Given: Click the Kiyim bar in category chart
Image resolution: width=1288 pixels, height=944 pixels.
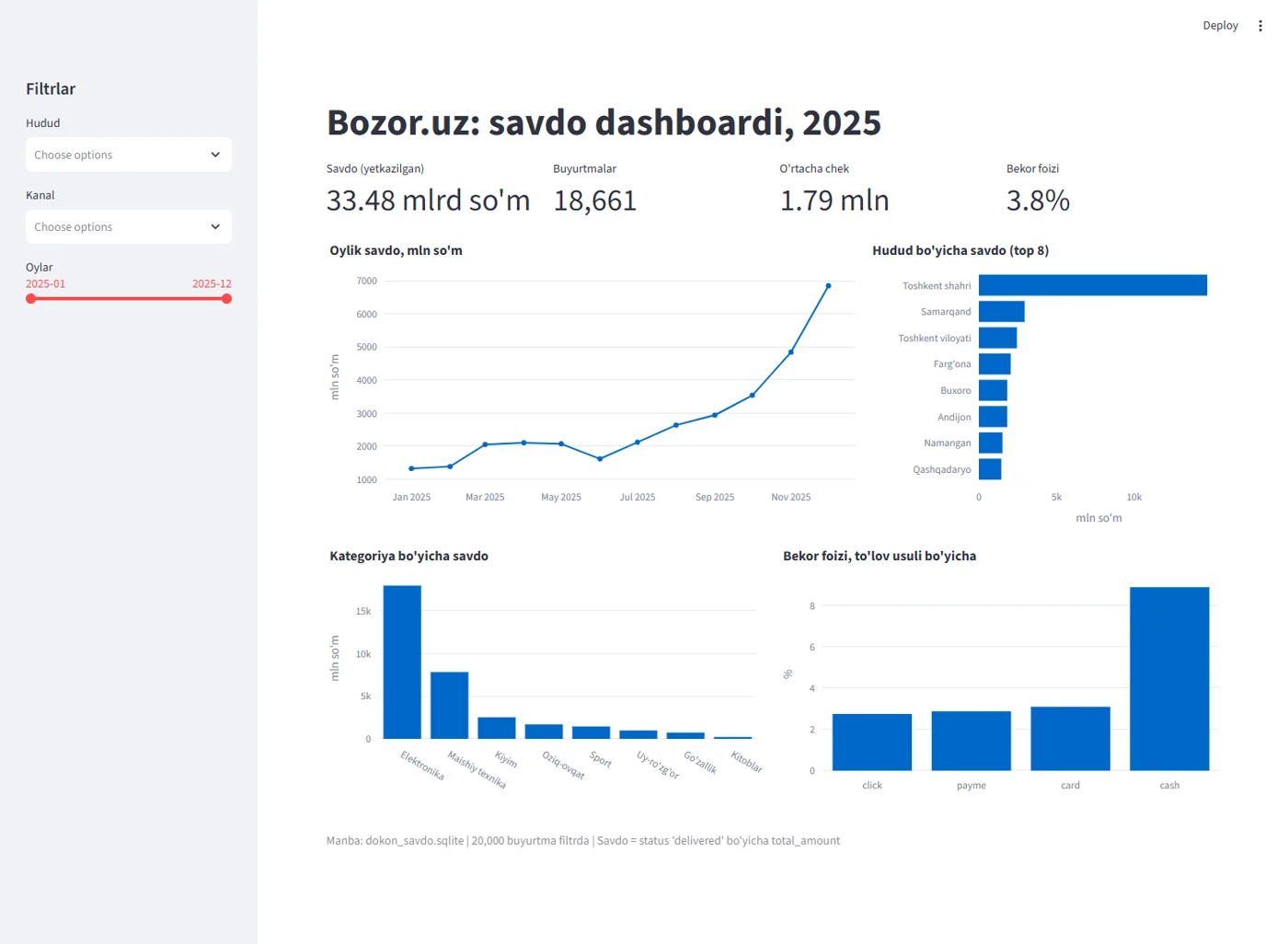Looking at the screenshot, I should [x=497, y=728].
